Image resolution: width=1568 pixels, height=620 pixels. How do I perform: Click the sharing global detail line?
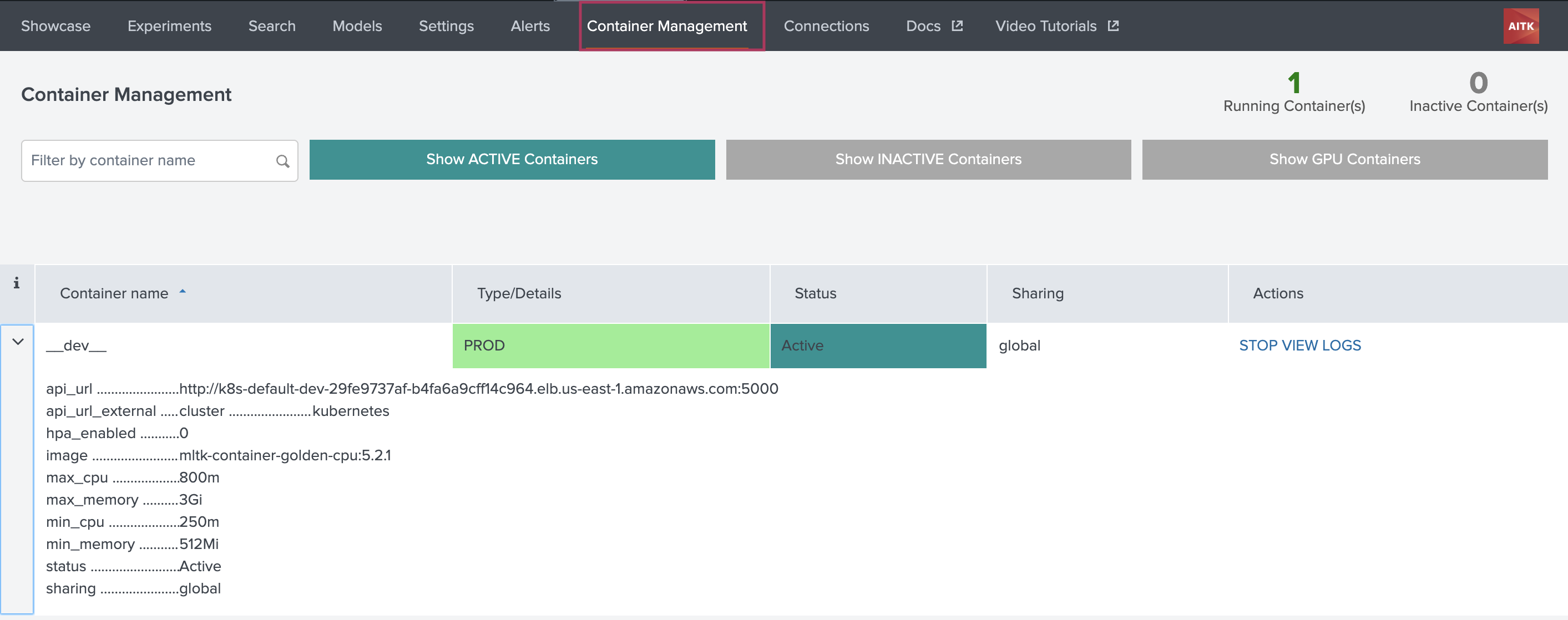tap(133, 589)
